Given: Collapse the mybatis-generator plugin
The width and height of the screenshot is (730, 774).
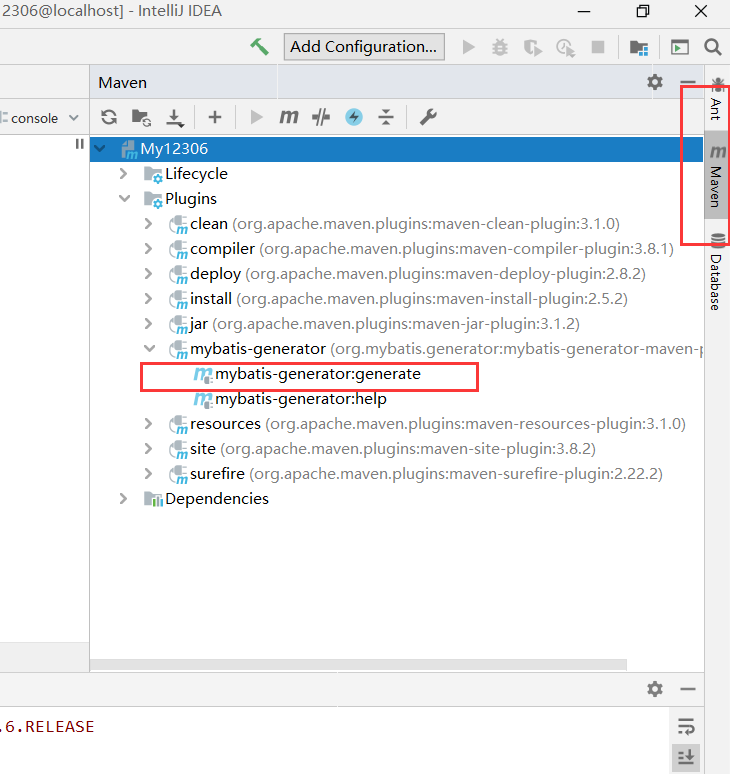Looking at the screenshot, I should coord(150,348).
